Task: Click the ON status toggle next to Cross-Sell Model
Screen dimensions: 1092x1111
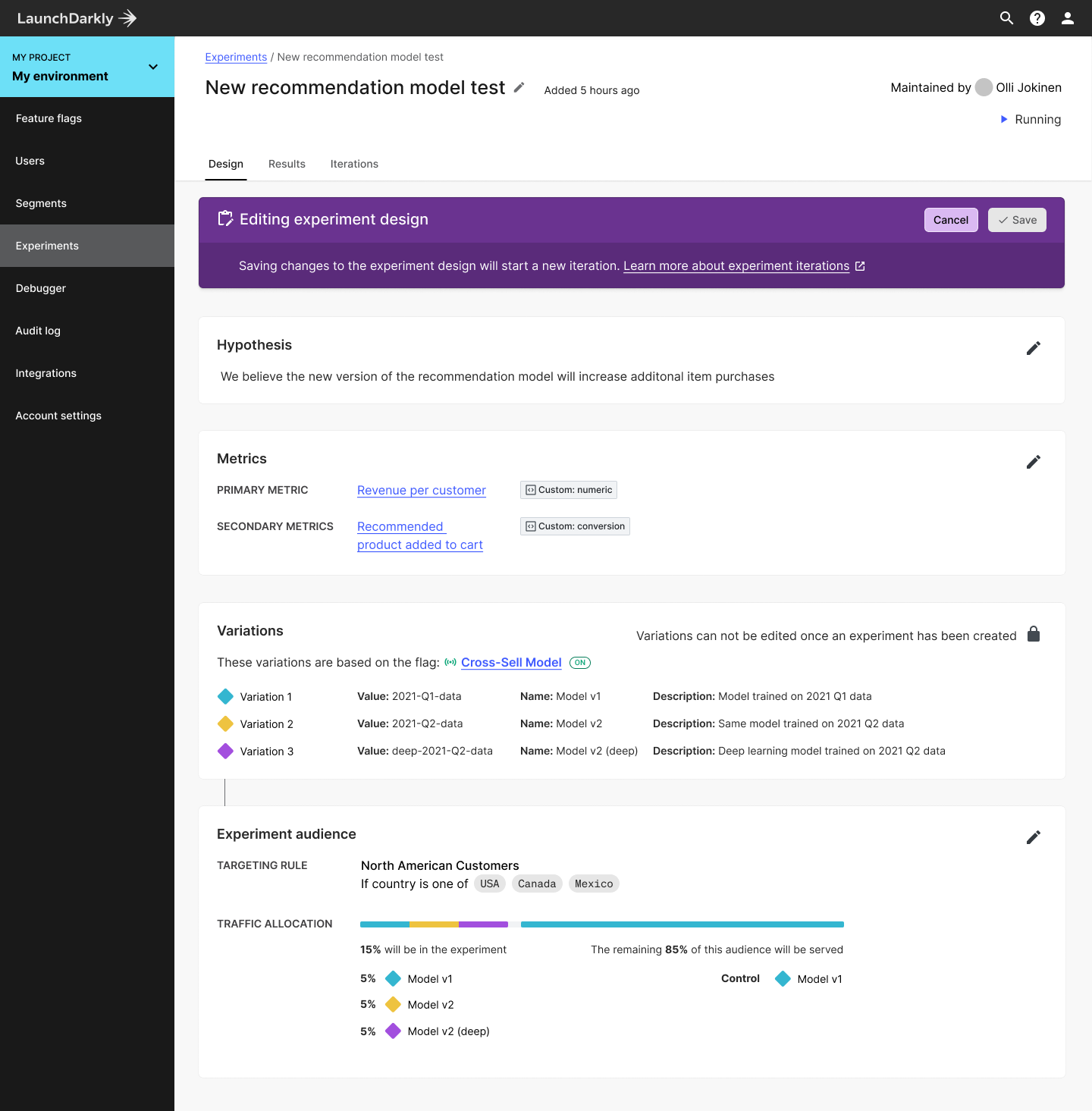Action: click(x=579, y=662)
